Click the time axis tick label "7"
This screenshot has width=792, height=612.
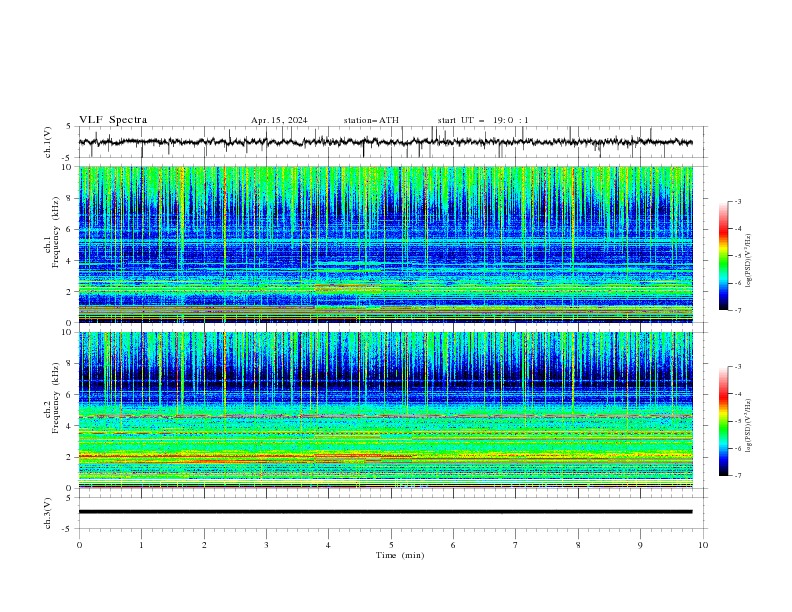tap(516, 545)
